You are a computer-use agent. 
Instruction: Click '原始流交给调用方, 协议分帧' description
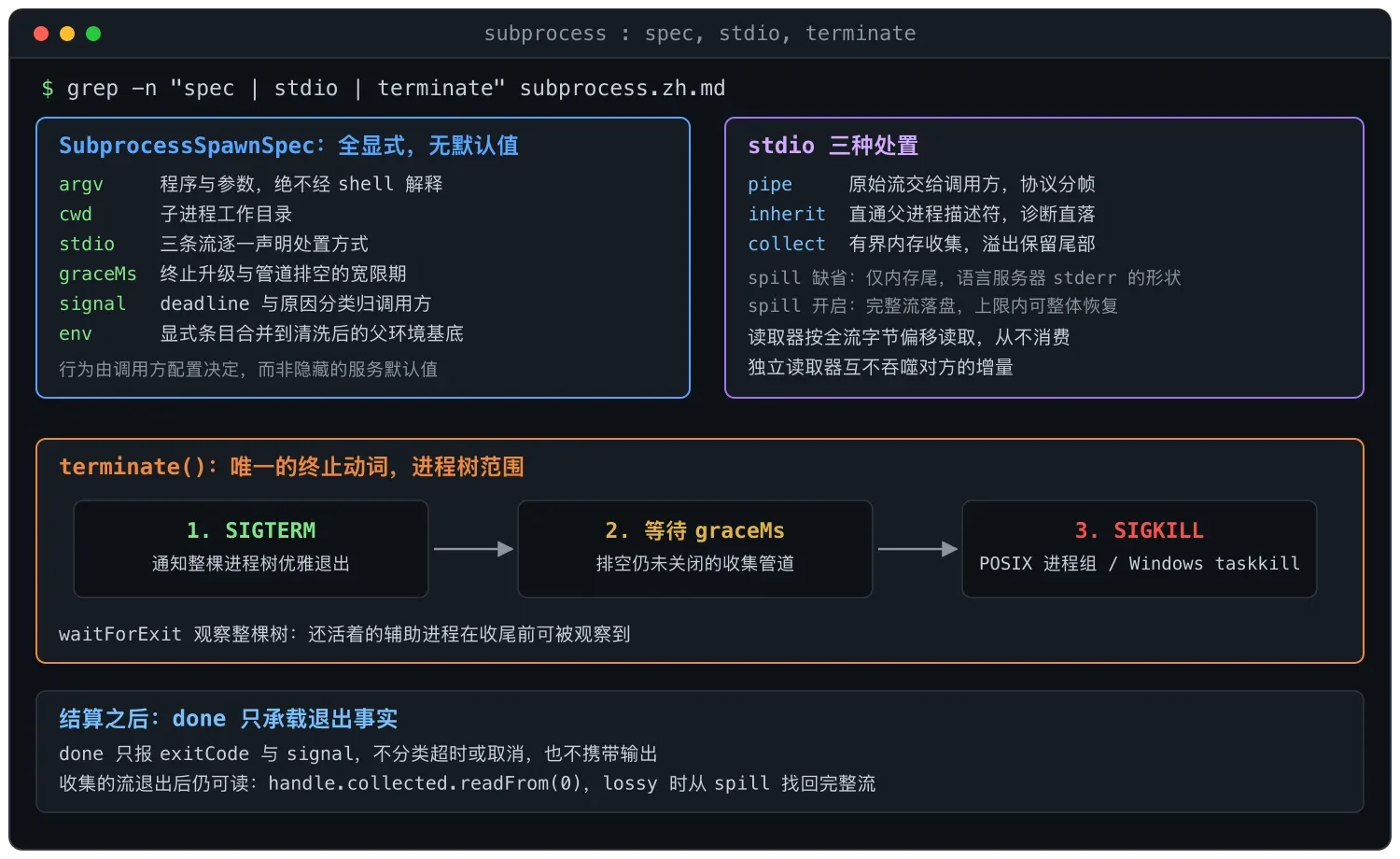972,184
